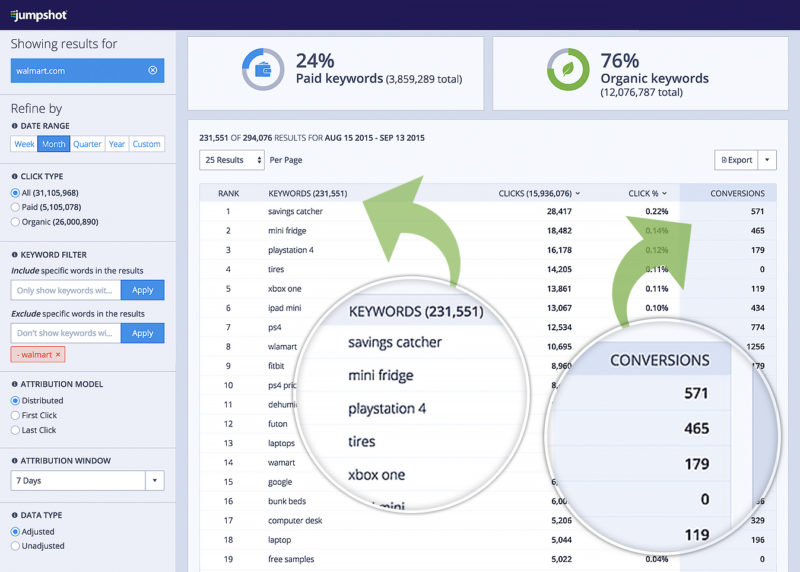Click the Date Range info icon
Viewport: 800px width, 572px height.
(x=14, y=126)
